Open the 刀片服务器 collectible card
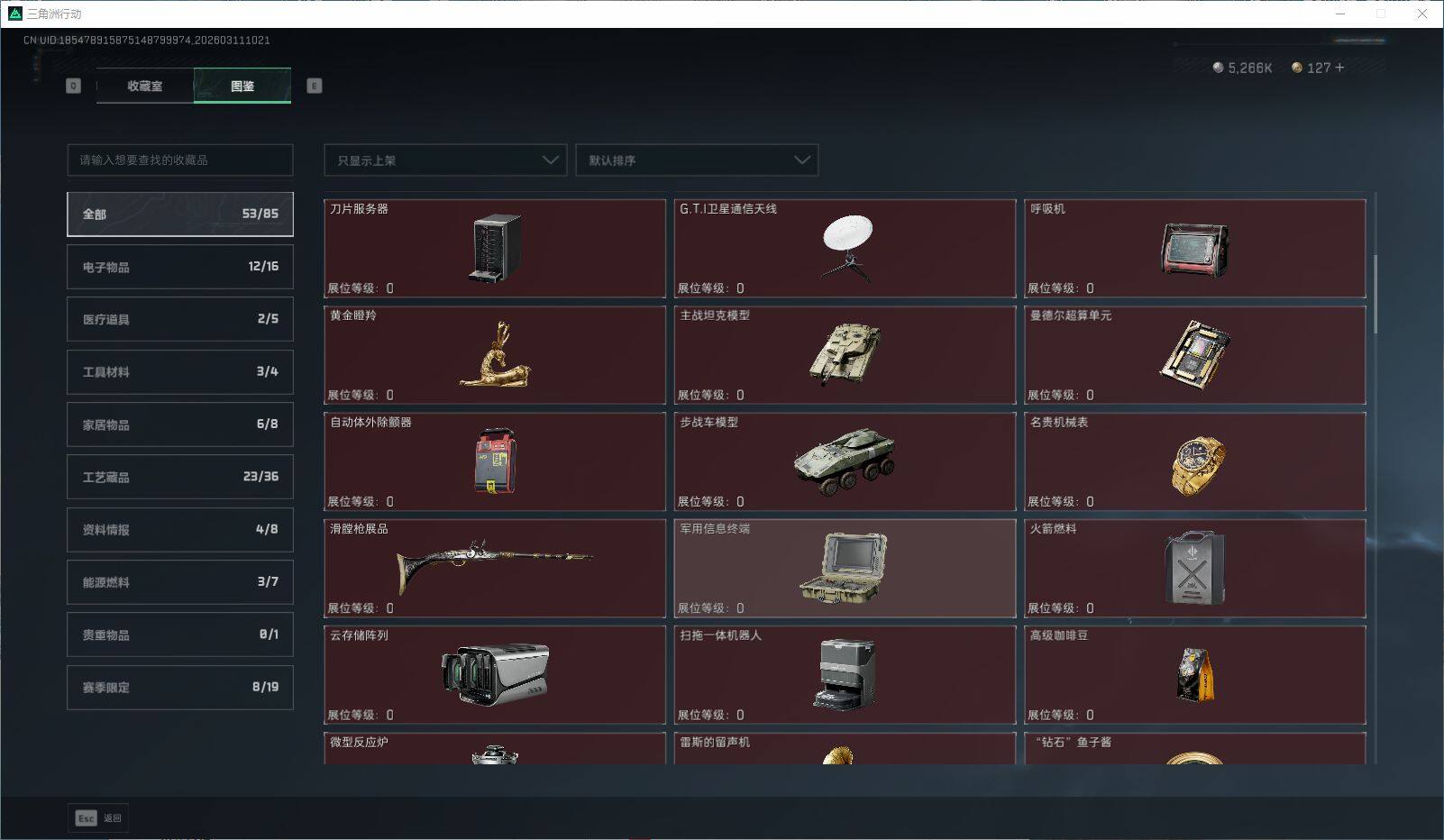This screenshot has height=840, width=1444. (x=495, y=249)
